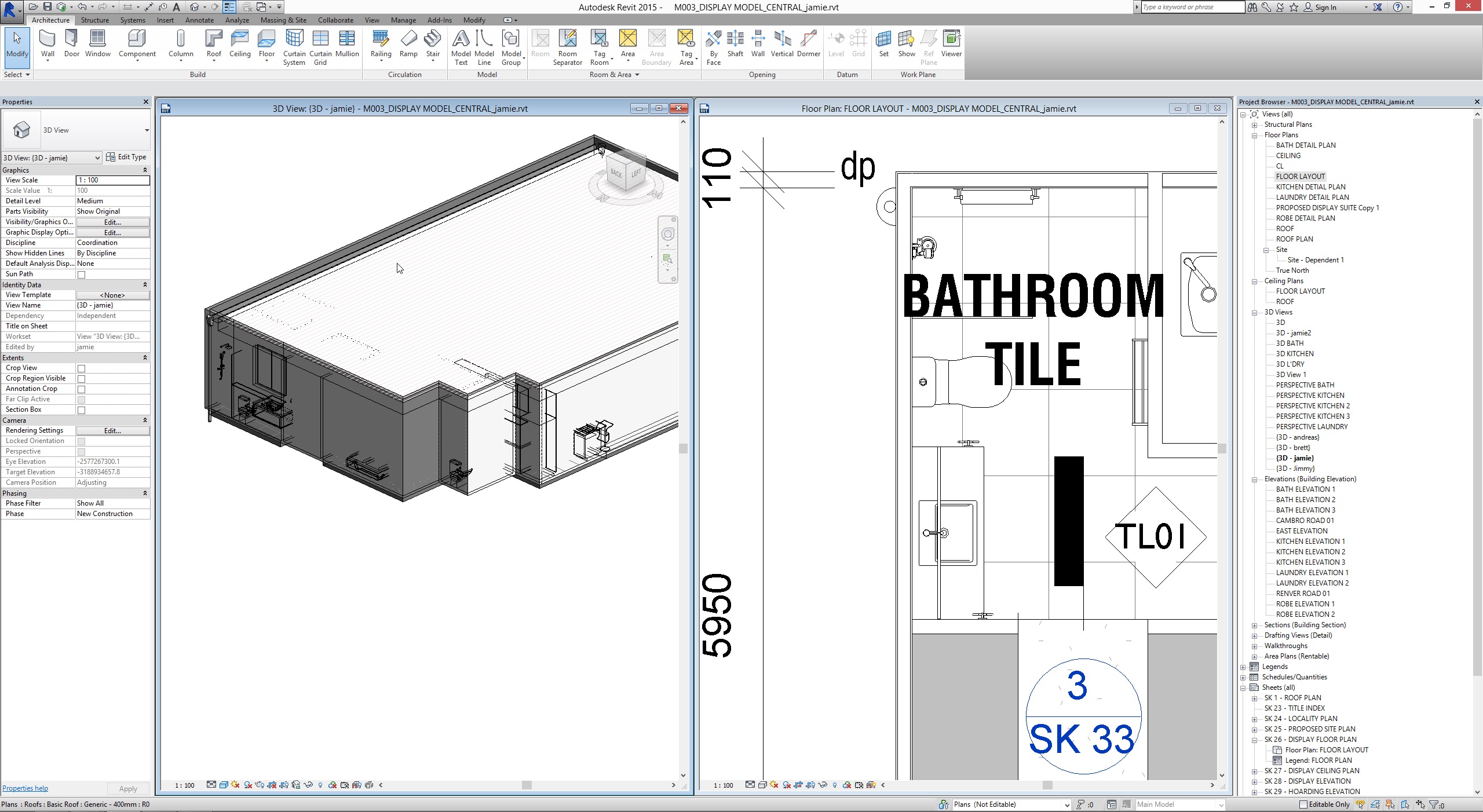
Task: Open the Properties help link
Action: tap(25, 788)
